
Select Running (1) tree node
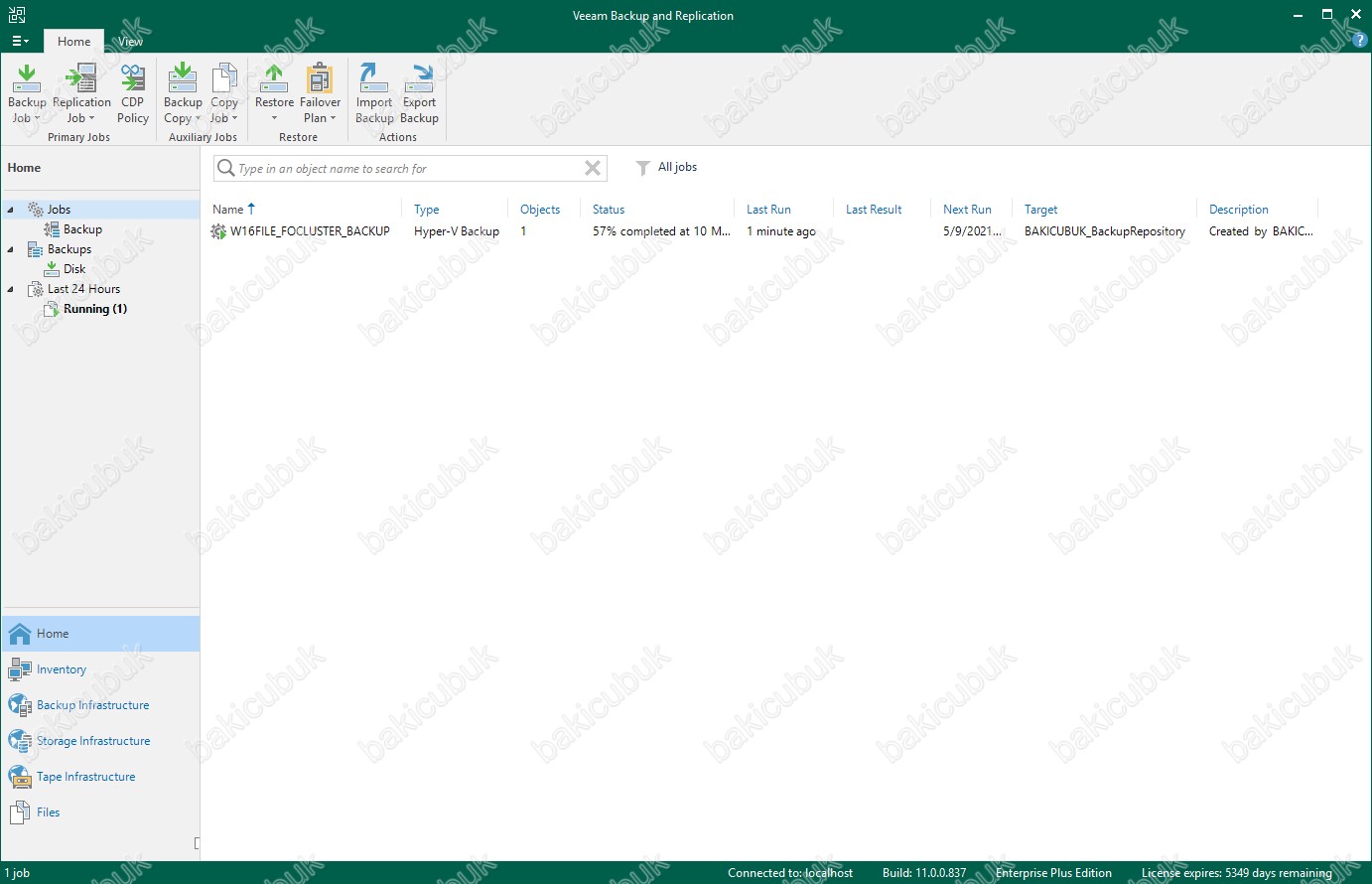[x=94, y=309]
